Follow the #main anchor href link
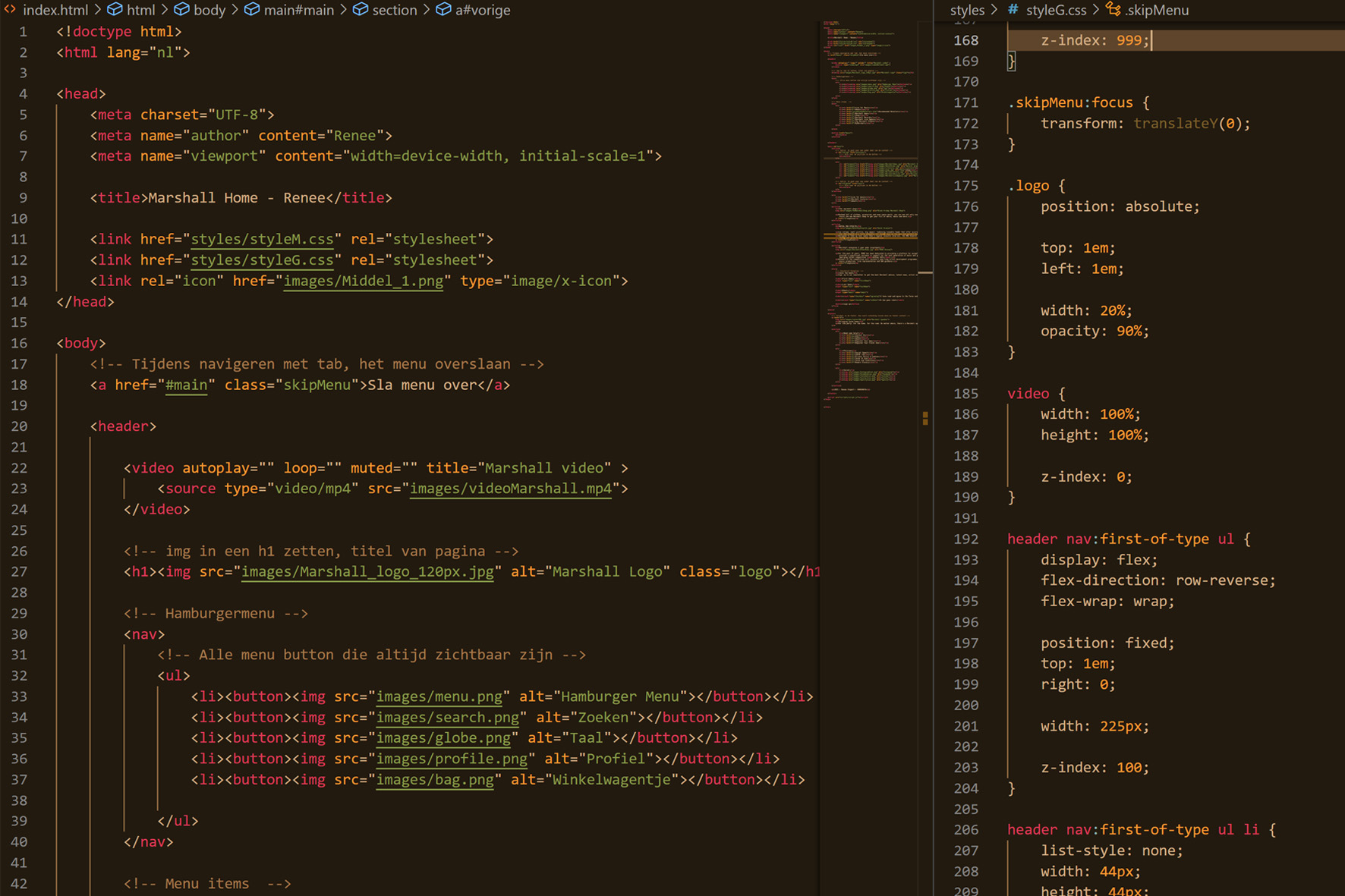The width and height of the screenshot is (1345, 896). tap(187, 385)
